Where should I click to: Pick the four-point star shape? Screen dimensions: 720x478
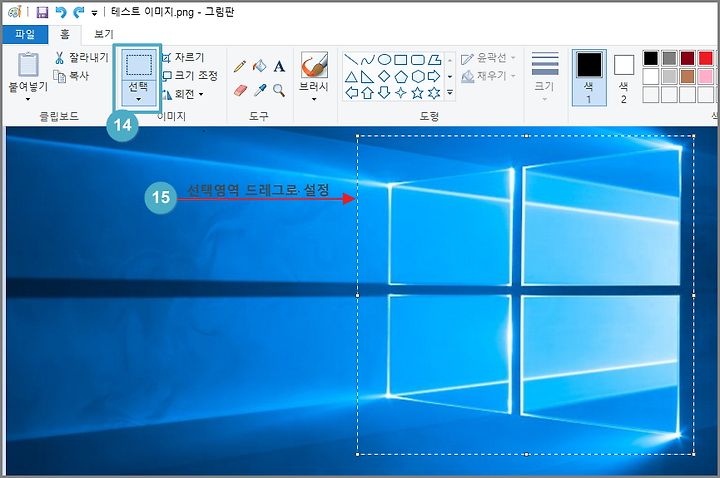click(x=401, y=93)
